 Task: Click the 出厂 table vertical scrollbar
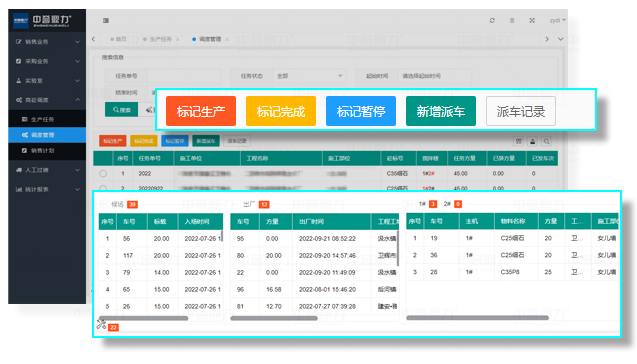(398, 248)
